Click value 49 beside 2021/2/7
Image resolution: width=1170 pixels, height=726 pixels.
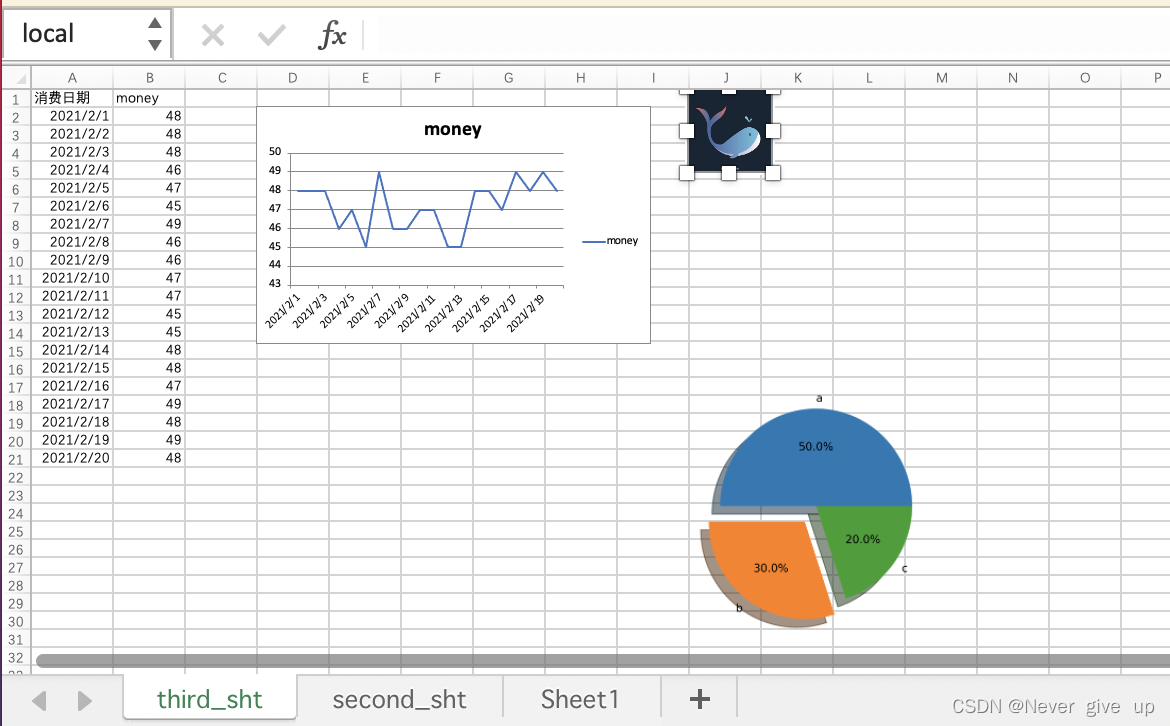pos(149,224)
